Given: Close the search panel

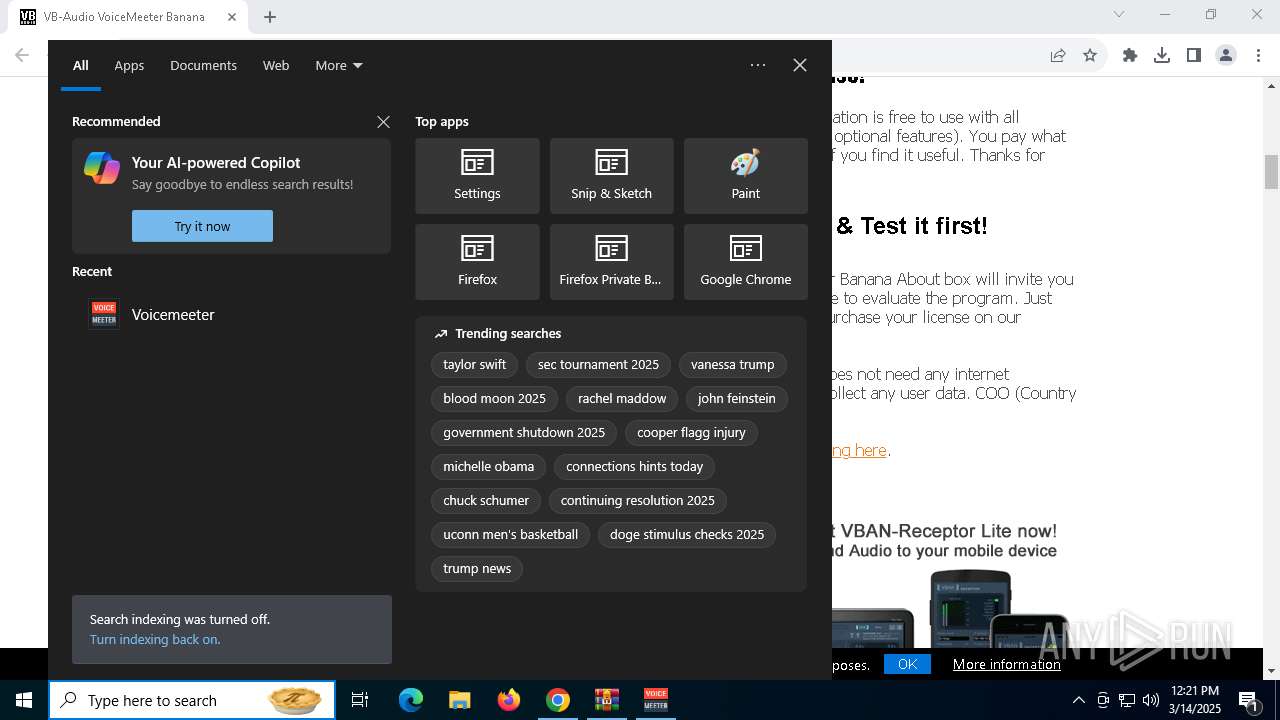Looking at the screenshot, I should (800, 65).
